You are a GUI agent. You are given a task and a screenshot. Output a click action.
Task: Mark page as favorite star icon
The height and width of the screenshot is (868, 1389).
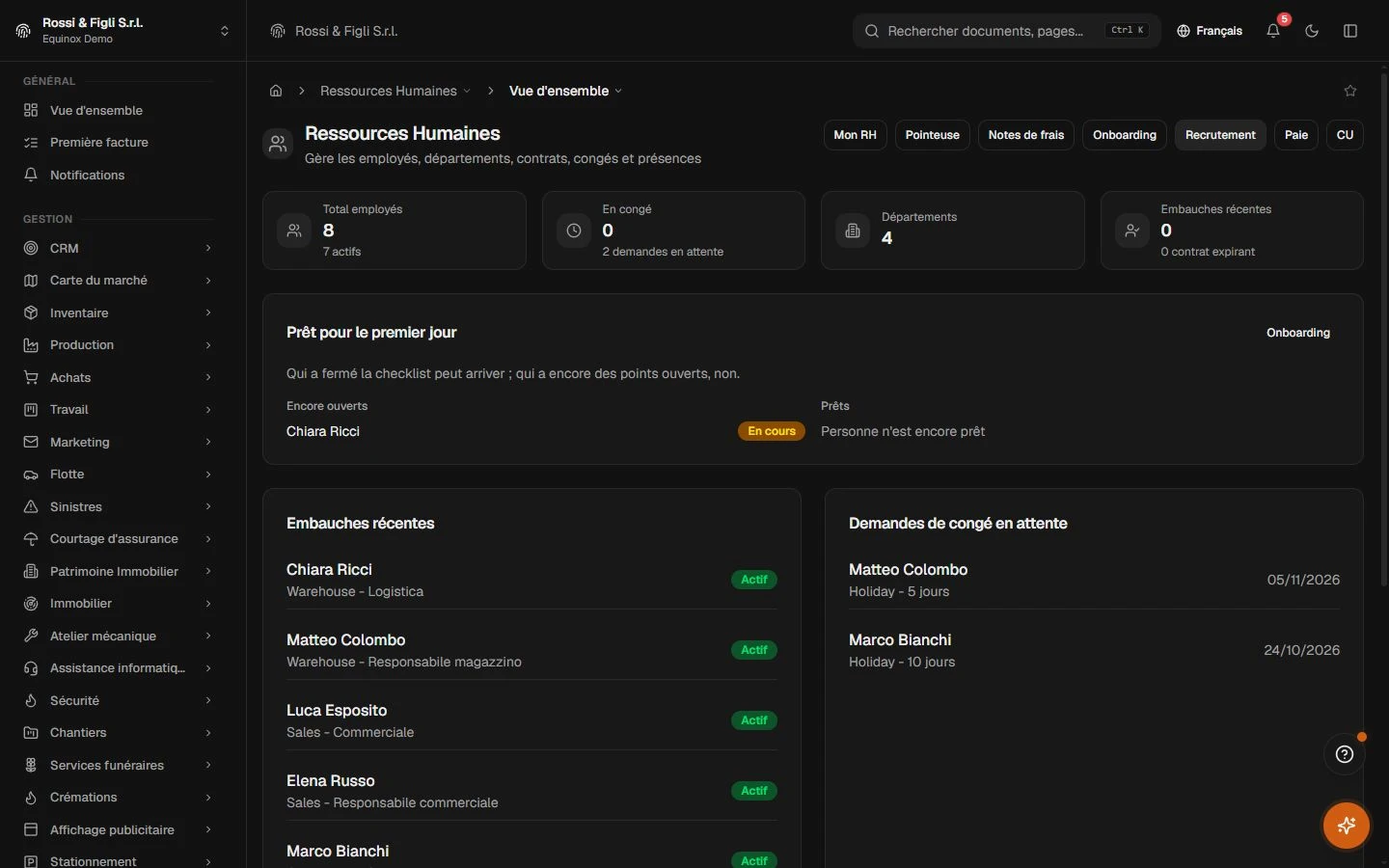[1350, 91]
